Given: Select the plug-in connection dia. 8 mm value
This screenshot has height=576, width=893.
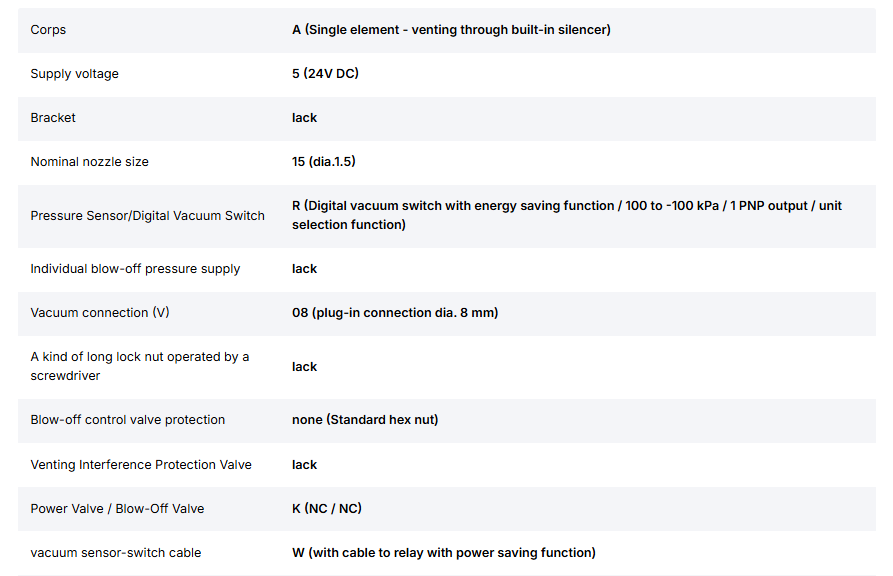Looking at the screenshot, I should tap(395, 313).
